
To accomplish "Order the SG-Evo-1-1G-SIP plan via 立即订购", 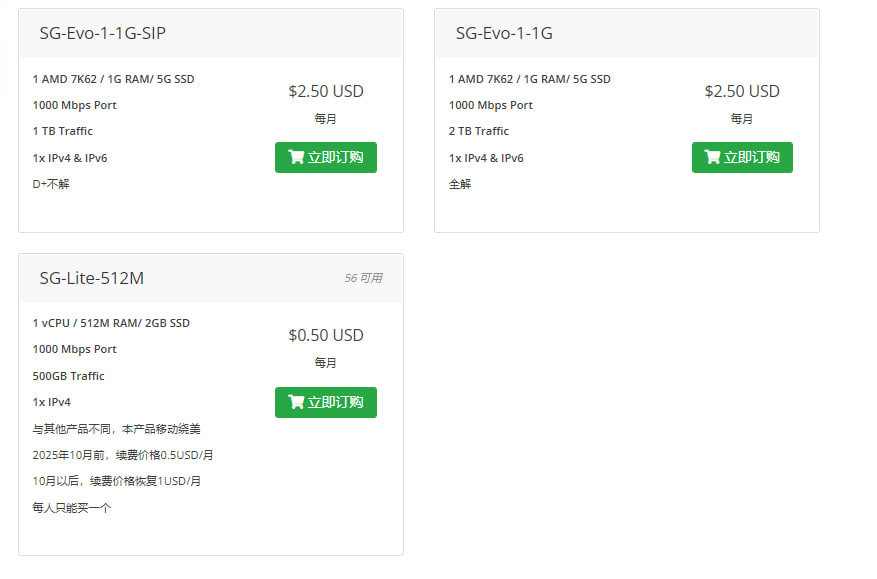I will click(326, 157).
